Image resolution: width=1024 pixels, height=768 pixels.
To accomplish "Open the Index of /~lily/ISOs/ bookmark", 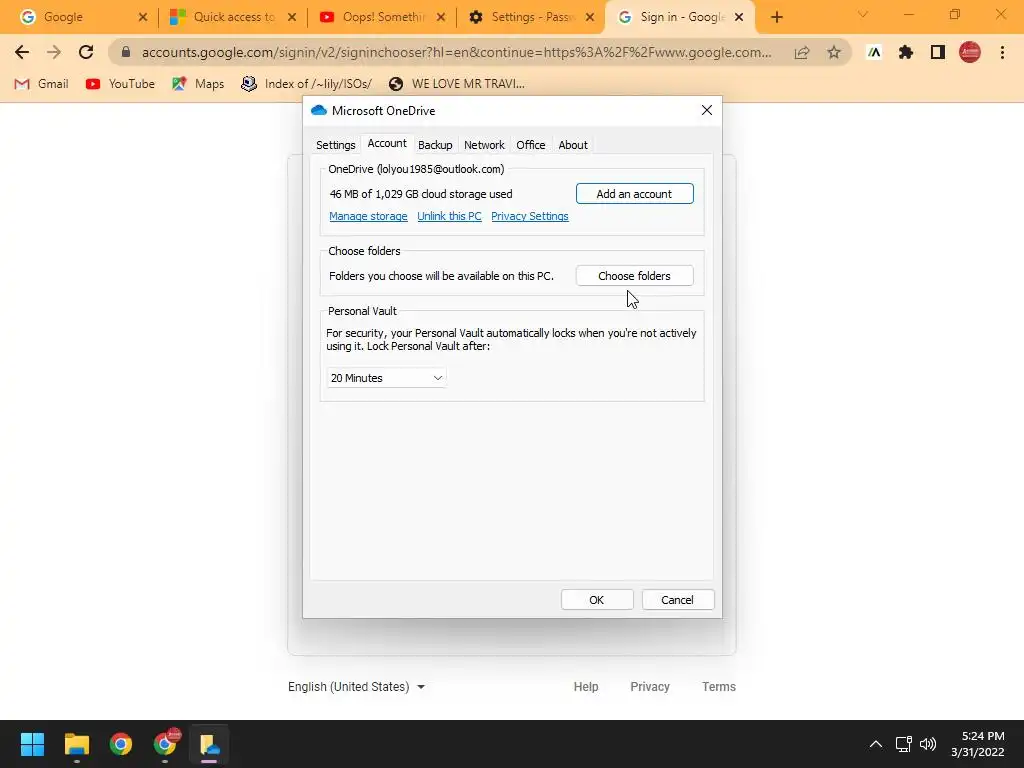I will tap(306, 84).
